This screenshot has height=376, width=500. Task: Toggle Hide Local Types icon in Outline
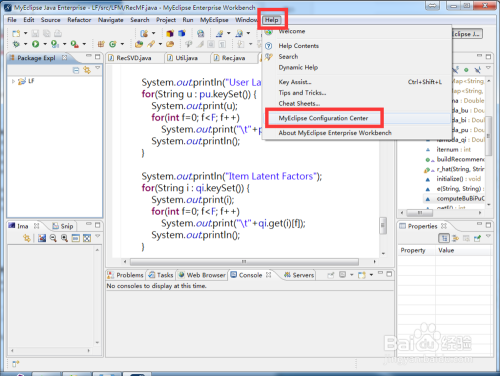click(478, 70)
